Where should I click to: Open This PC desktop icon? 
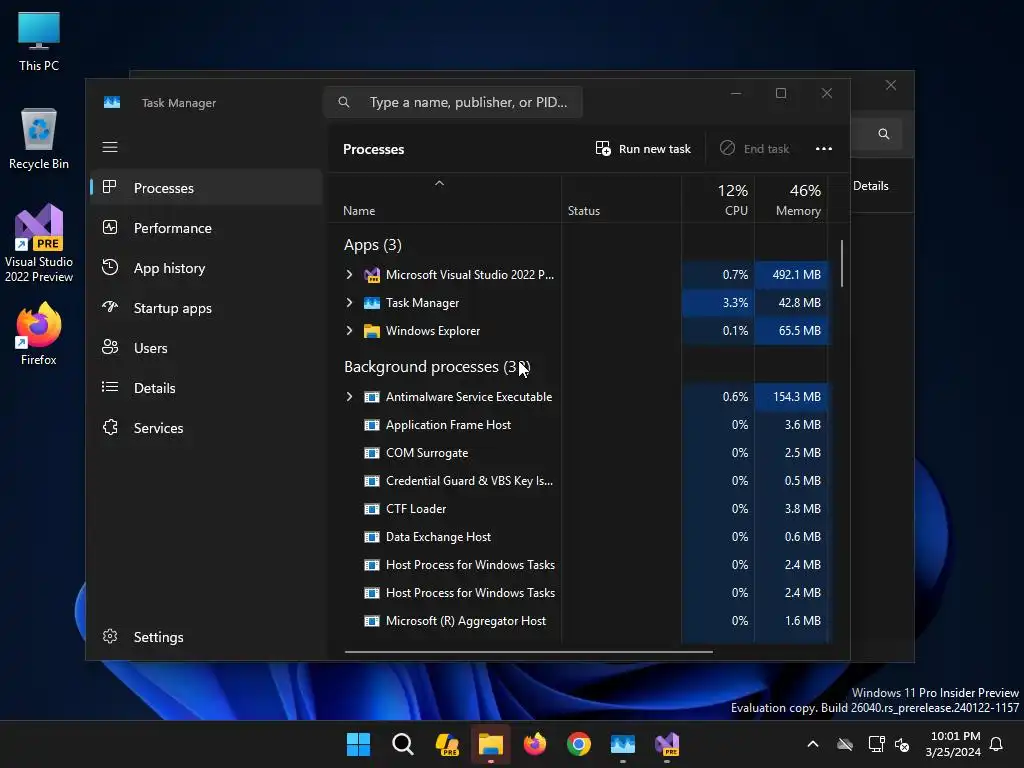[39, 42]
